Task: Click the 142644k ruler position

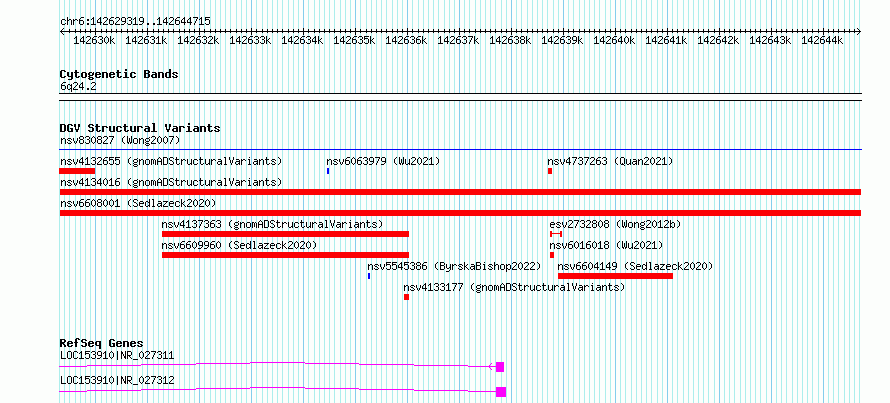Action: coord(822,40)
